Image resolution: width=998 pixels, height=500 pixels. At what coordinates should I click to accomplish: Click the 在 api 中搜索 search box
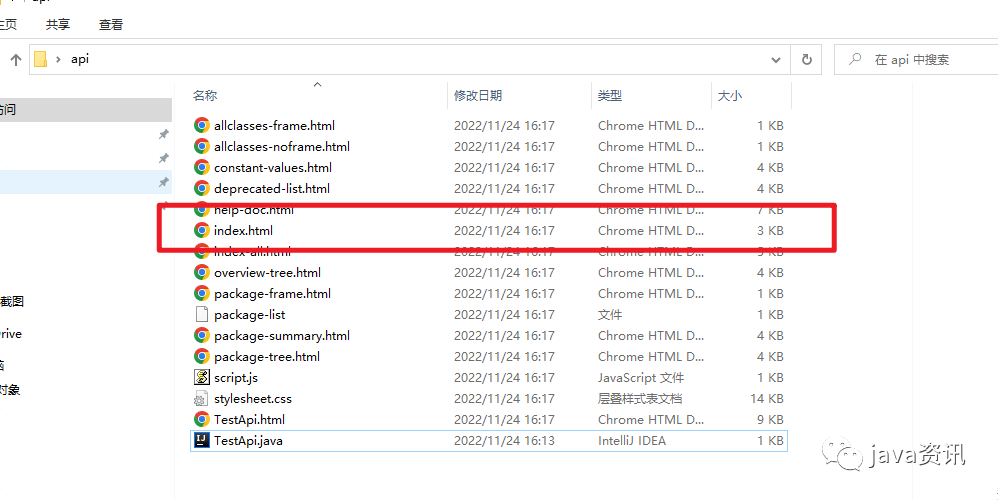pos(916,60)
